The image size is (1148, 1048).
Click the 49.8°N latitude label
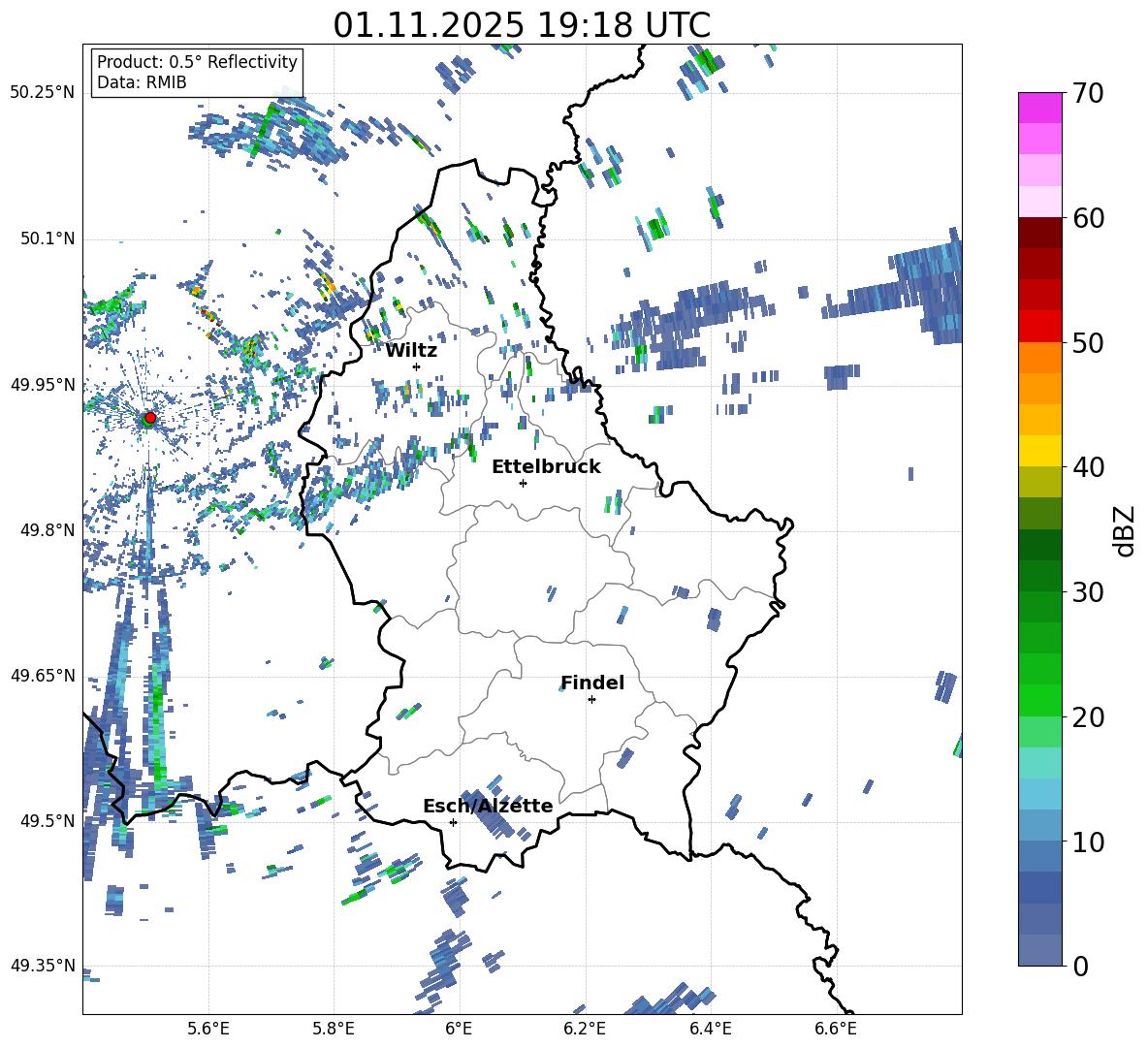click(48, 530)
